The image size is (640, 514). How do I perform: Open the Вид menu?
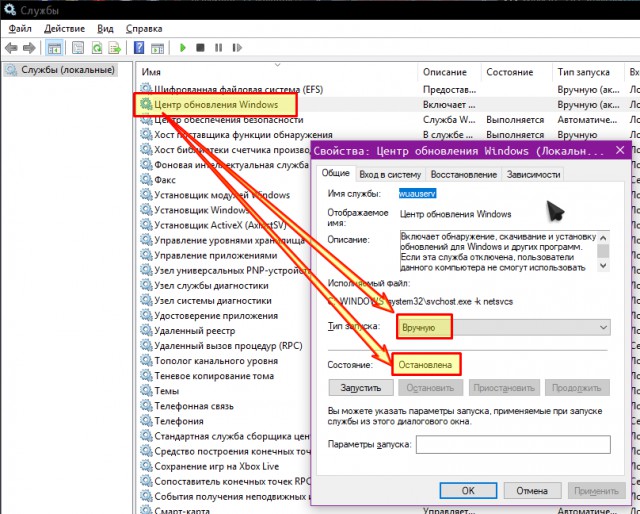(x=105, y=29)
